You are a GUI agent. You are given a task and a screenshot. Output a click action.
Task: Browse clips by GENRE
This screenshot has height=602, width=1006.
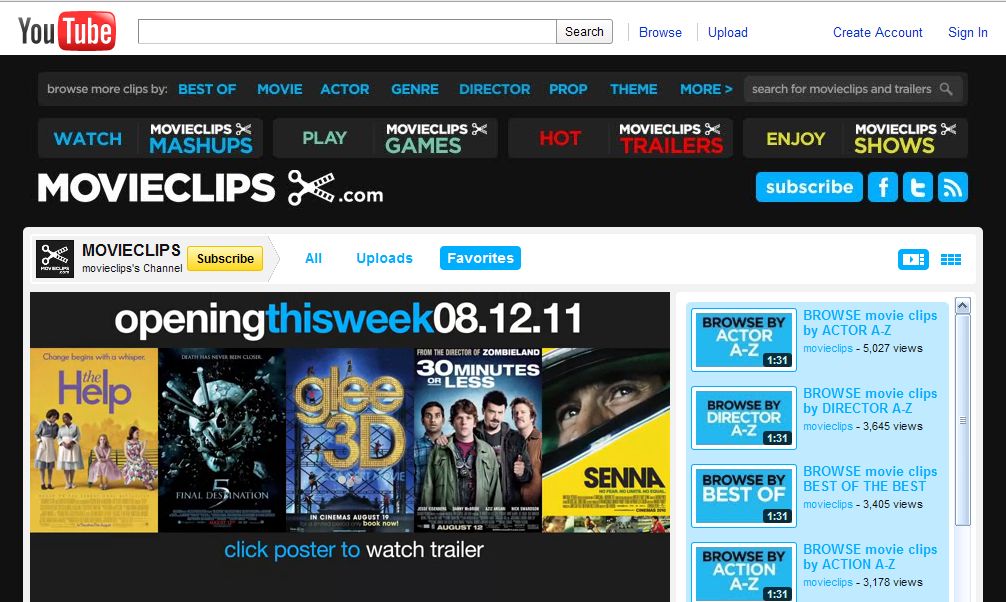[415, 89]
